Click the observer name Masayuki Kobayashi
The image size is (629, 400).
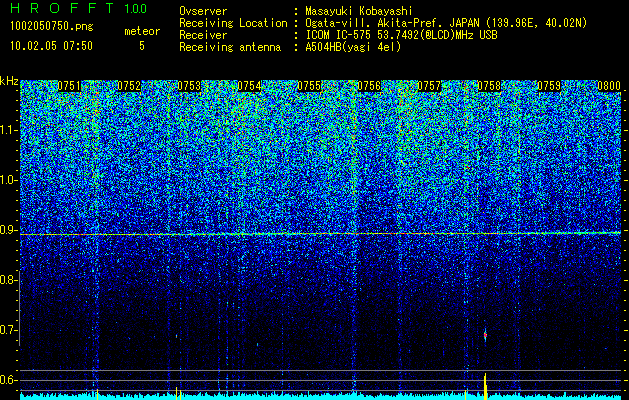click(x=358, y=11)
